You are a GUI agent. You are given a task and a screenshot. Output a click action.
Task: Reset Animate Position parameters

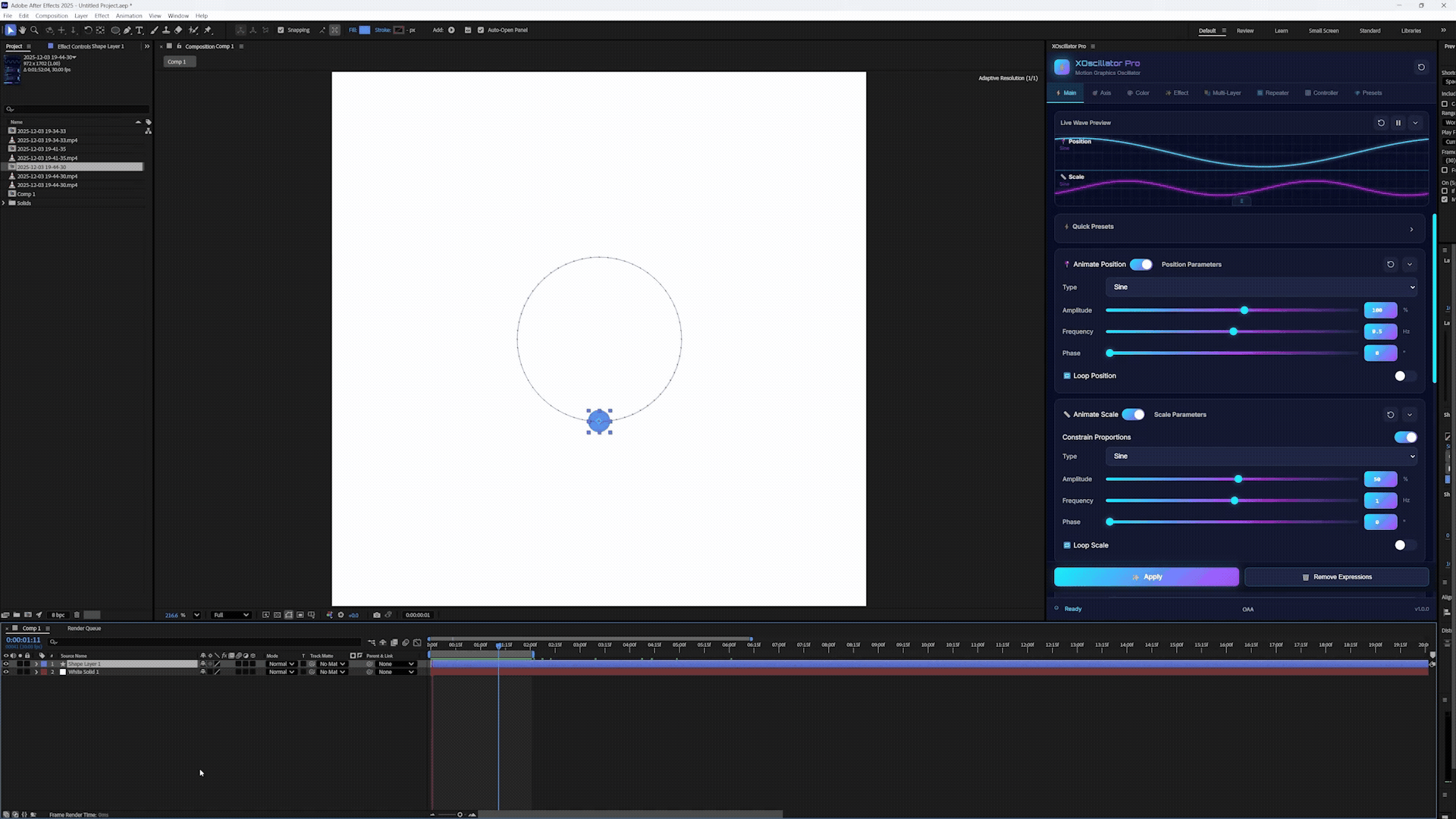click(1390, 265)
